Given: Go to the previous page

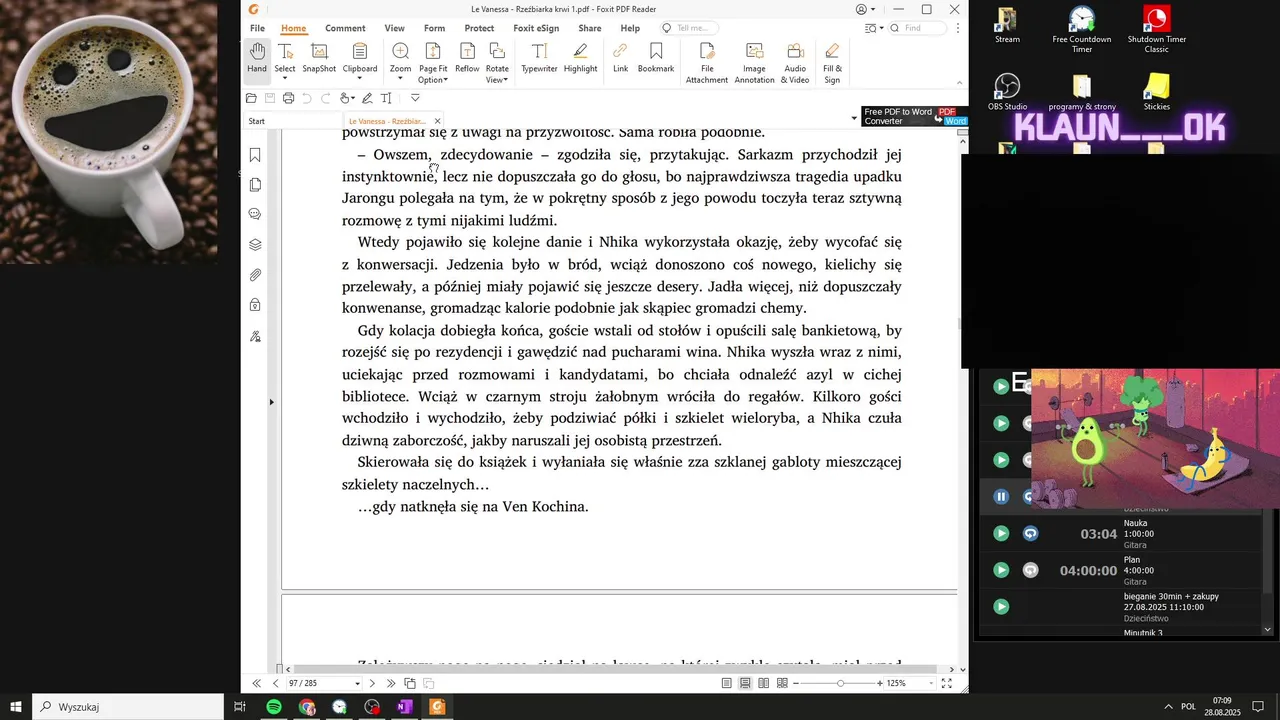Looking at the screenshot, I should [x=276, y=683].
